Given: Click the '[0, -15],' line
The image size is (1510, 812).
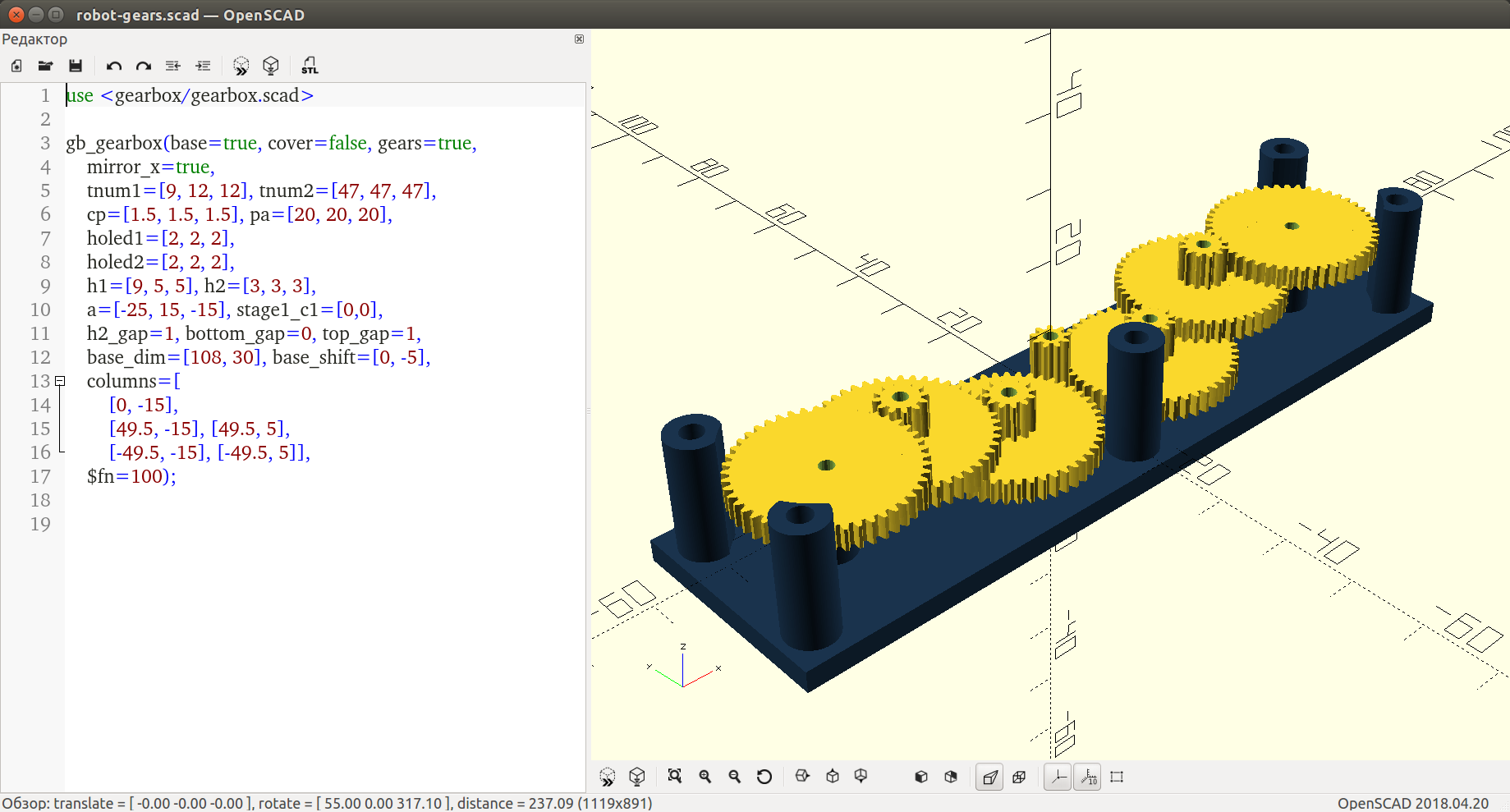Looking at the screenshot, I should pos(144,405).
